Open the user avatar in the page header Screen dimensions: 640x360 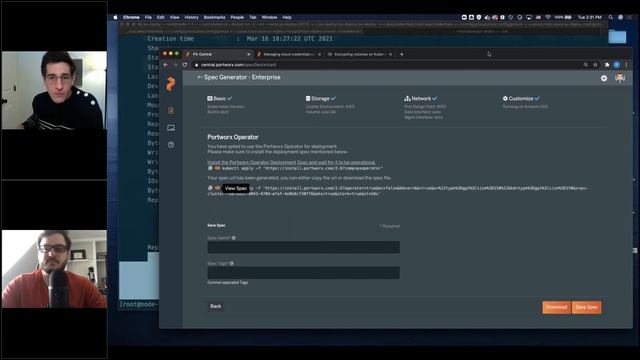[x=620, y=78]
